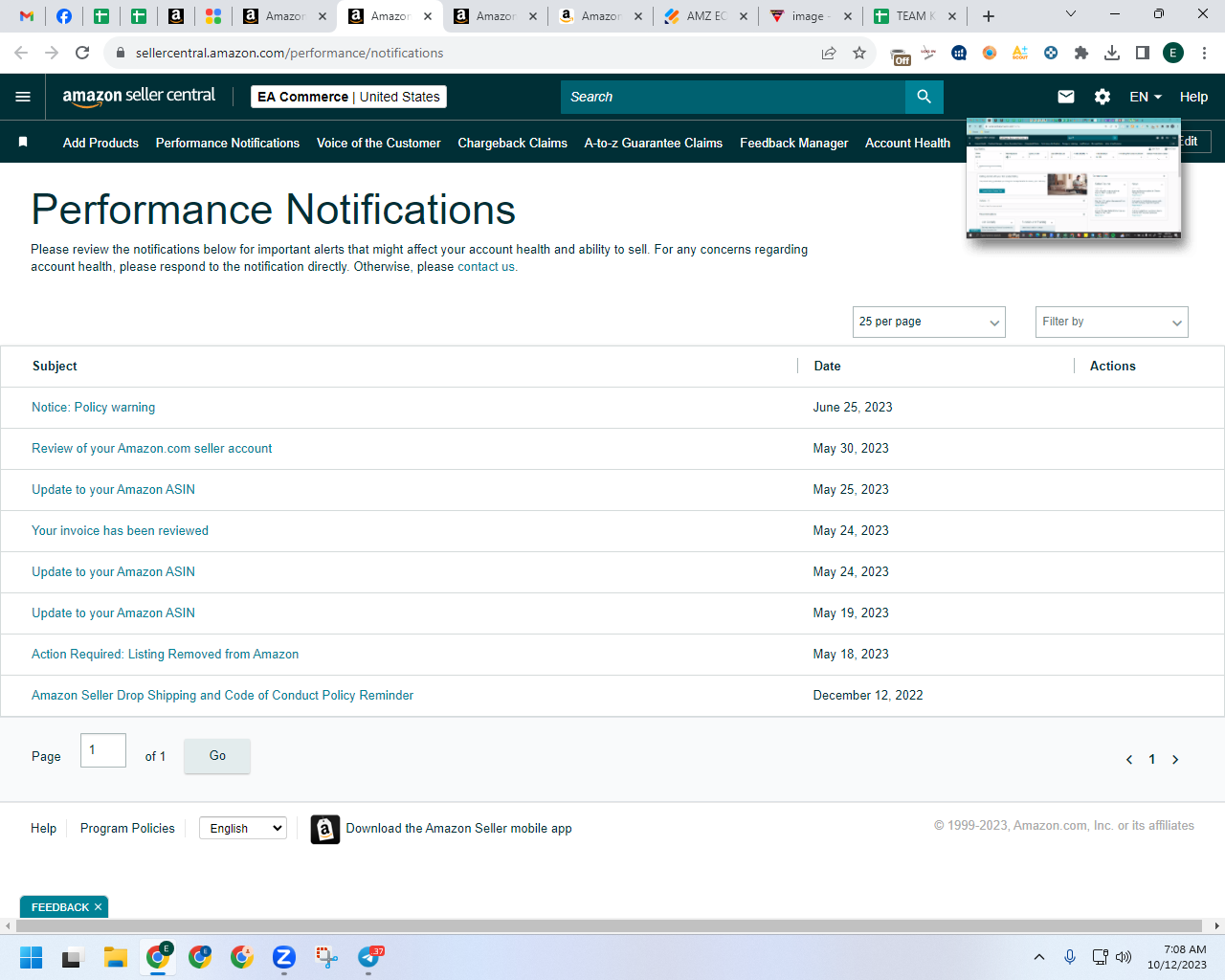Viewport: 1225px width, 980px height.
Task: Open the Chrome profile avatar E
Action: (x=1173, y=53)
